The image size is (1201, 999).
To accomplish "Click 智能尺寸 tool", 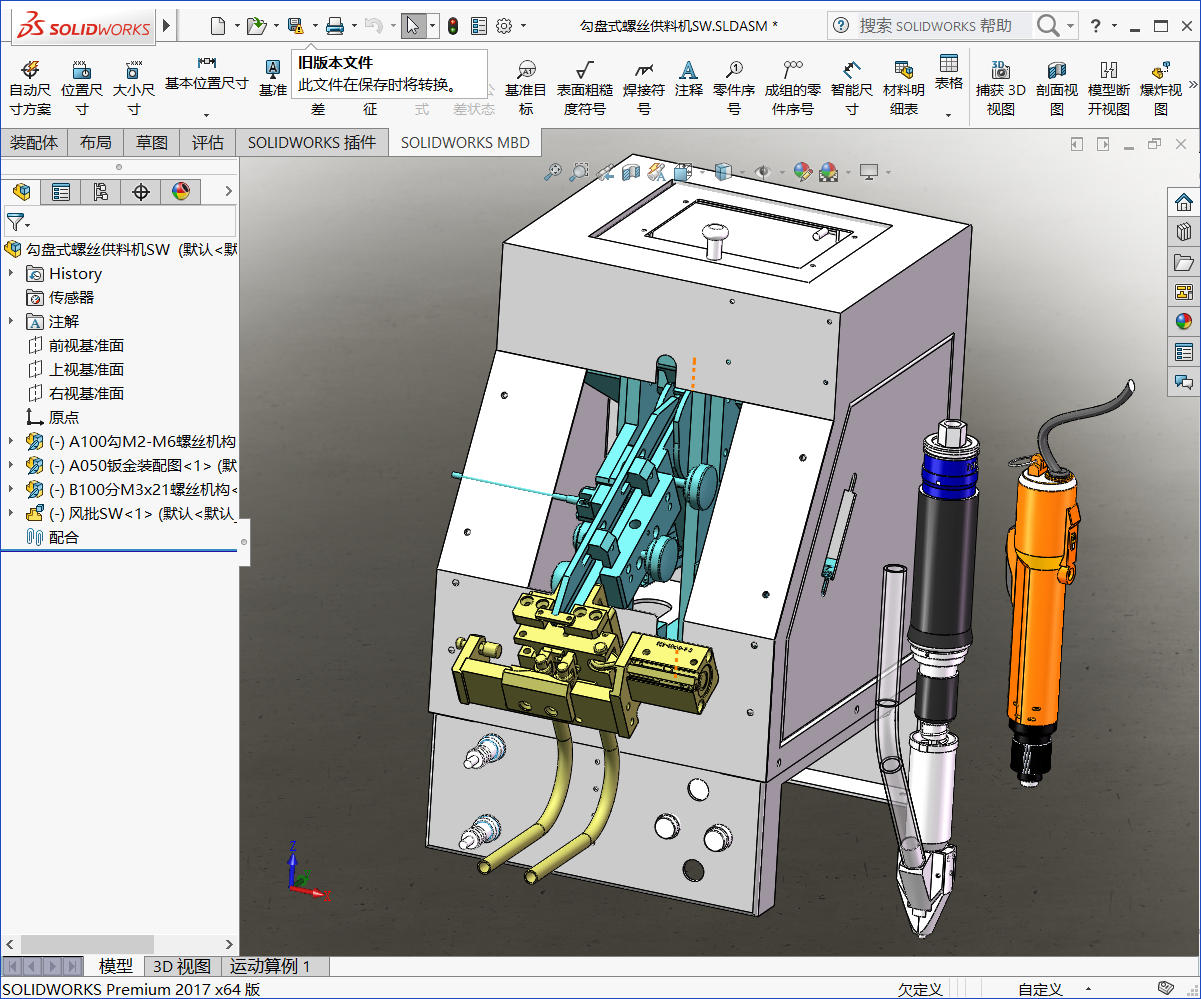I will [x=851, y=87].
